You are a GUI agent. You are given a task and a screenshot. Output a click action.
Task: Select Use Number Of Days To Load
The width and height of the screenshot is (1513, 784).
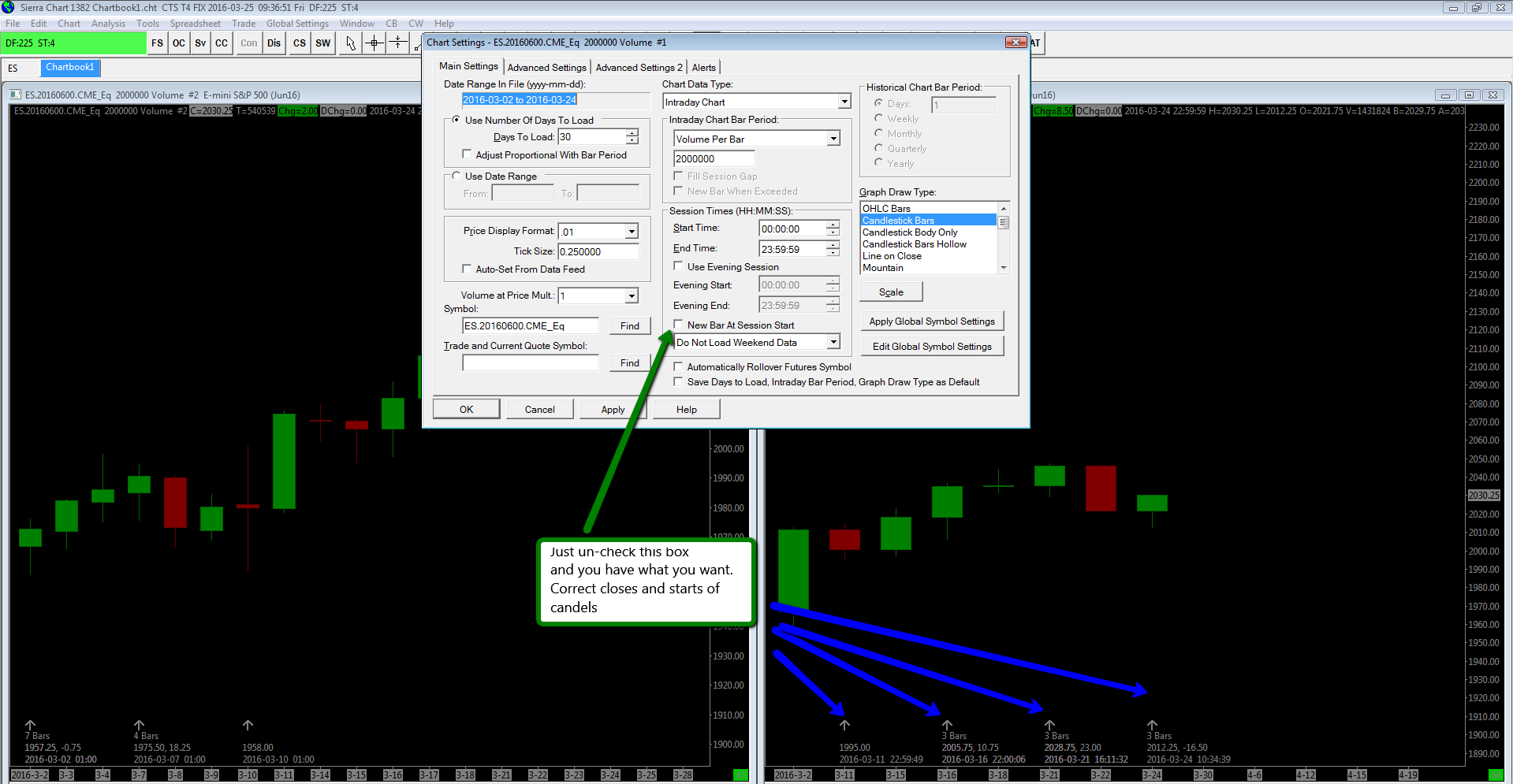click(x=456, y=120)
